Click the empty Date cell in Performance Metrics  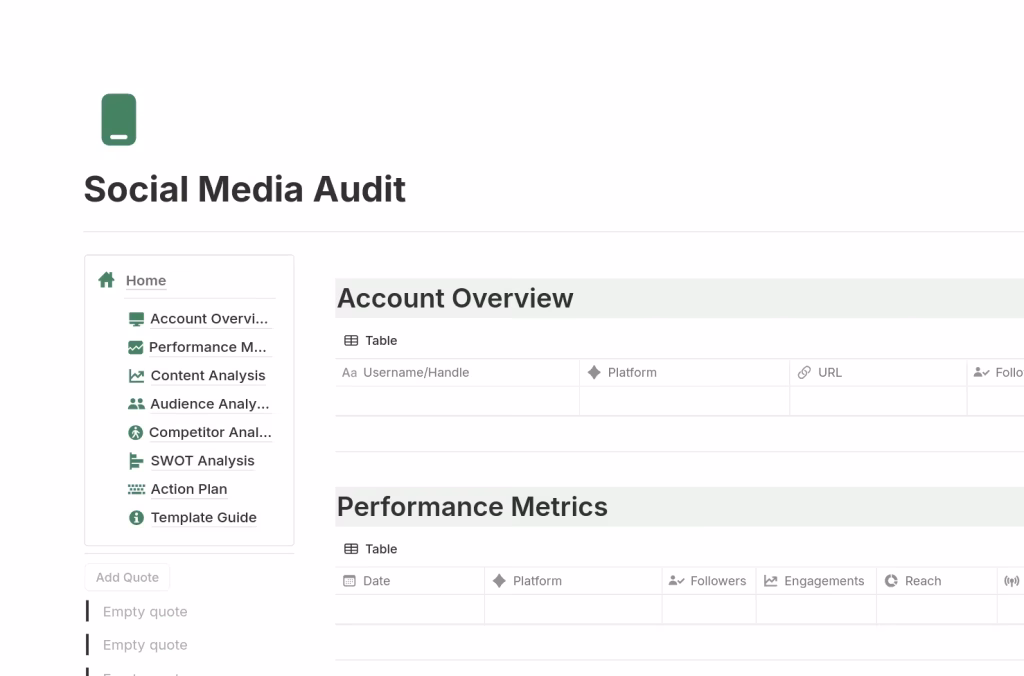coord(410,610)
